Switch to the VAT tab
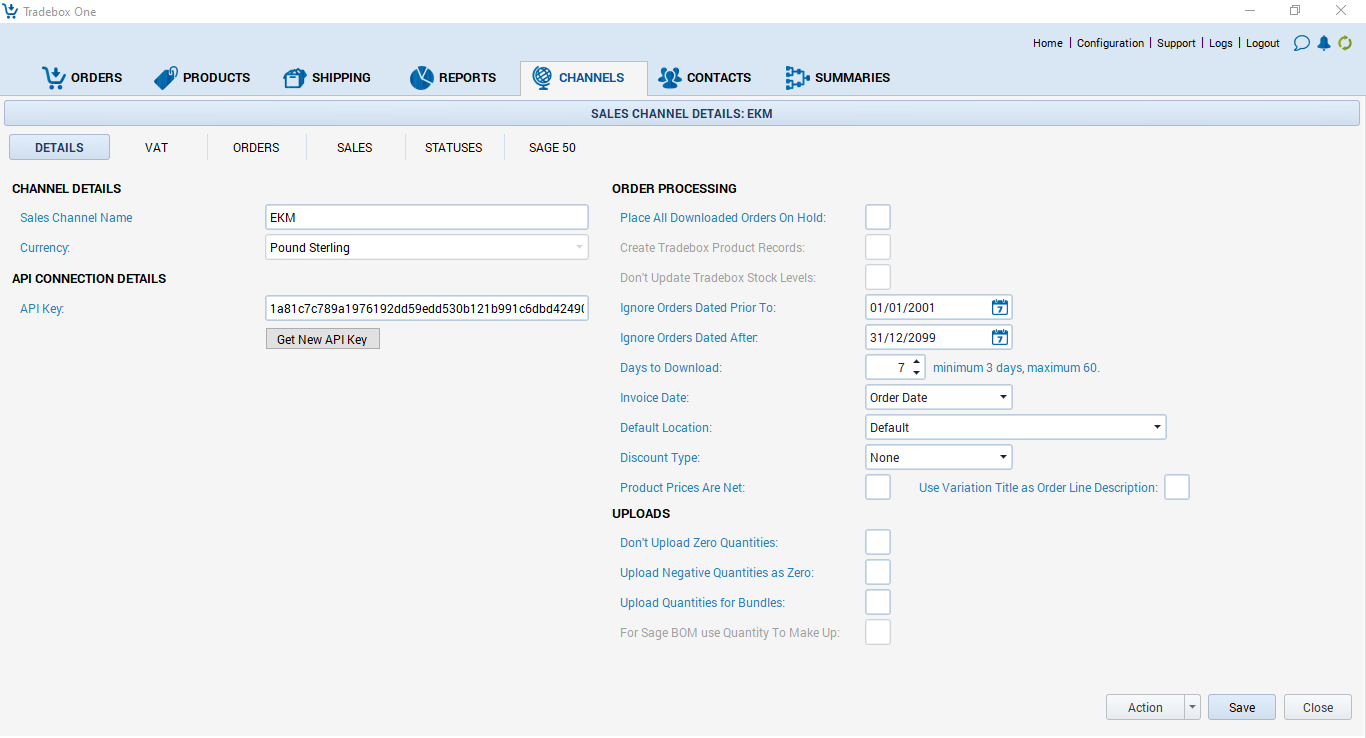The height and width of the screenshot is (738, 1366). [x=156, y=147]
